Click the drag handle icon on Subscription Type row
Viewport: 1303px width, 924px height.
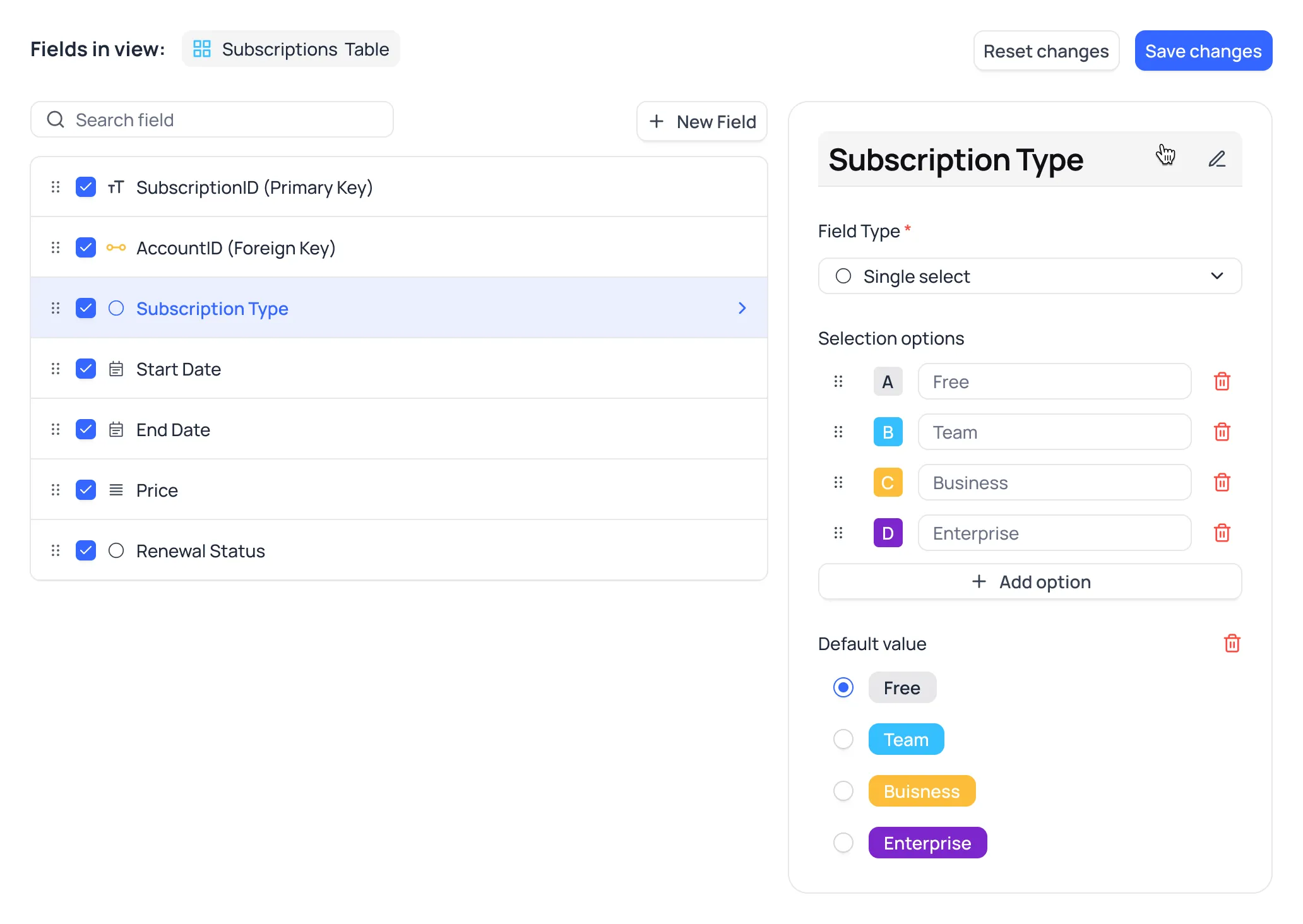coord(56,308)
